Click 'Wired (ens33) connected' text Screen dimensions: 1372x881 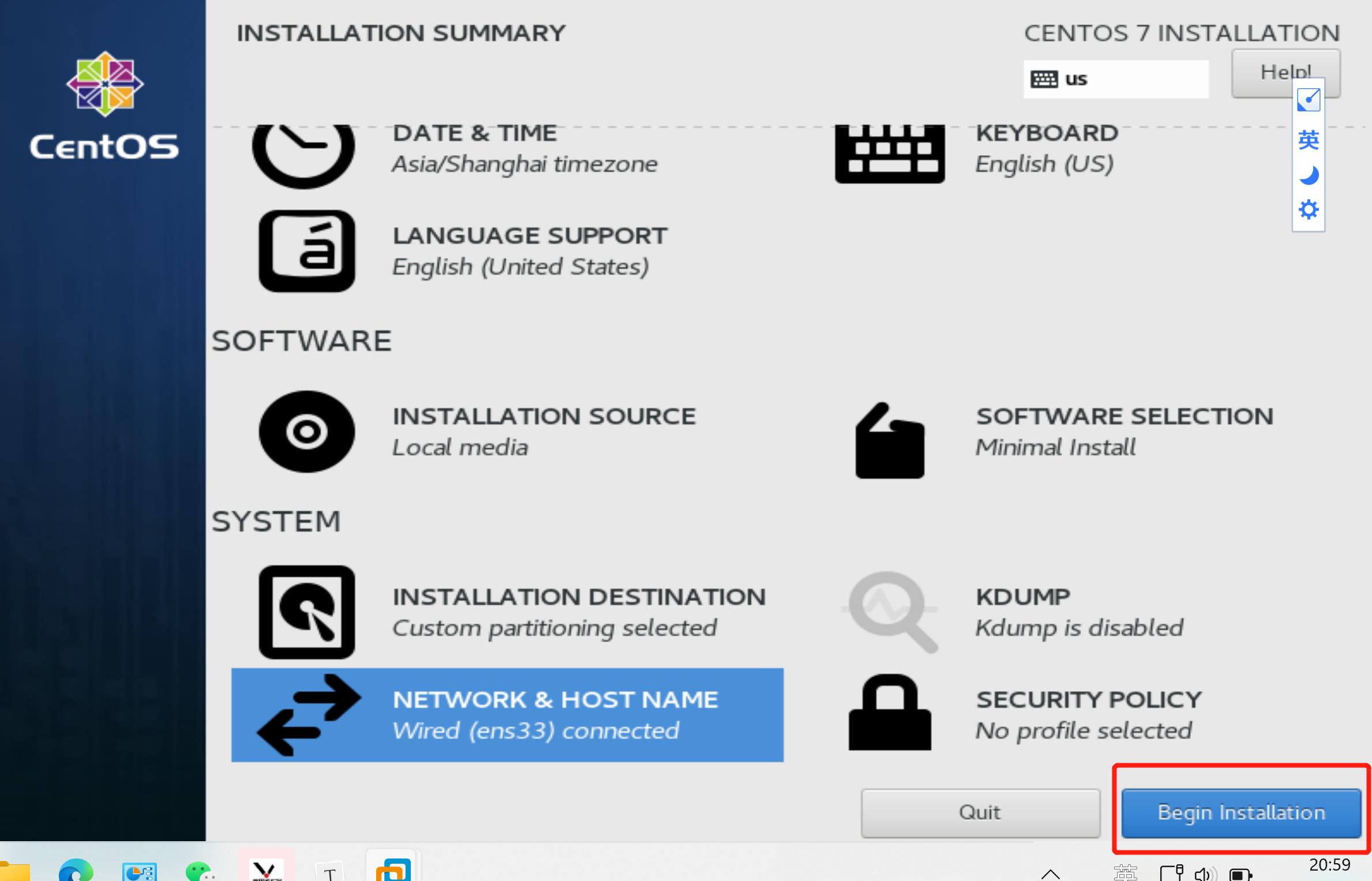click(536, 731)
